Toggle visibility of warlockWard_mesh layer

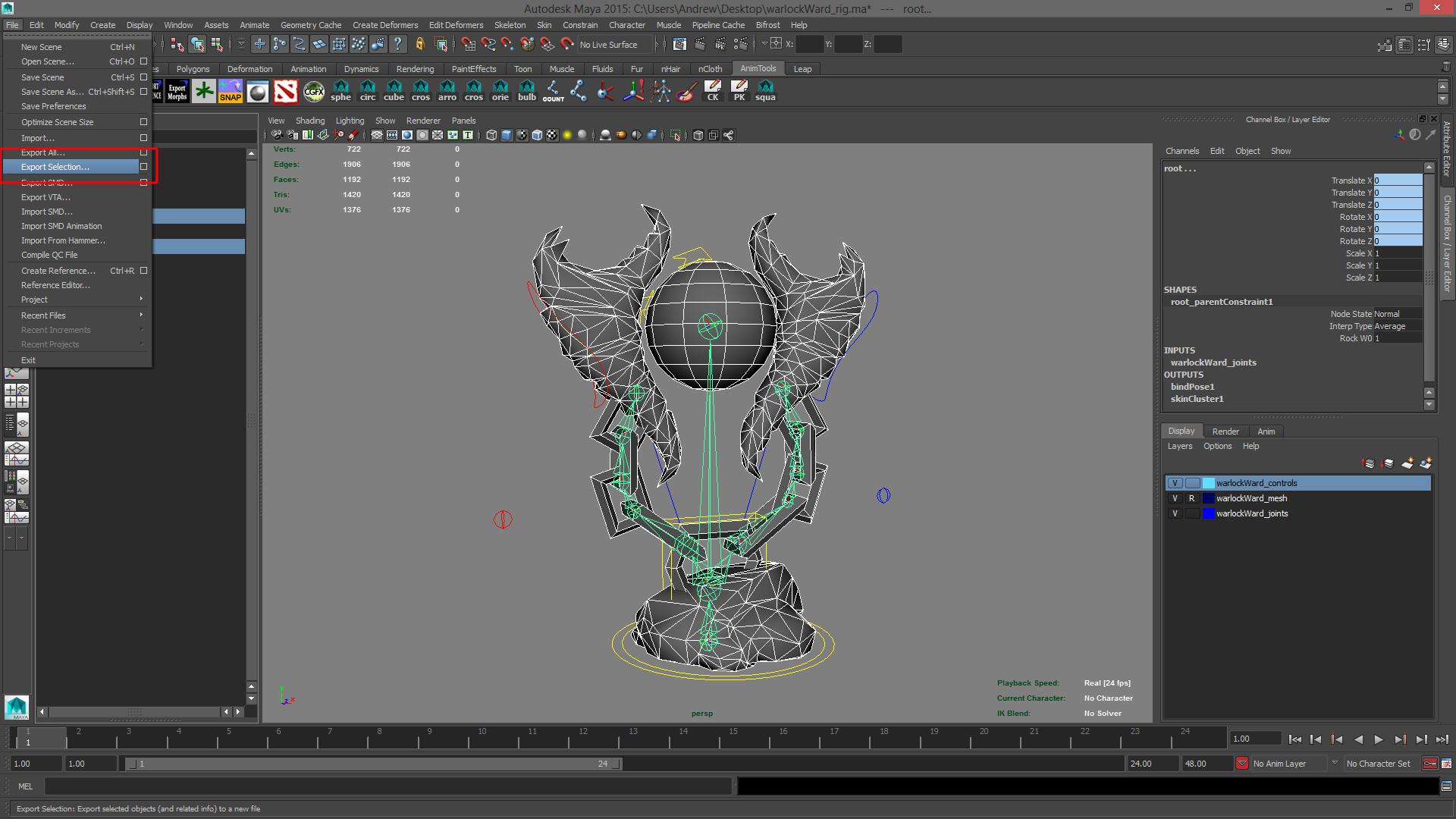[1175, 498]
